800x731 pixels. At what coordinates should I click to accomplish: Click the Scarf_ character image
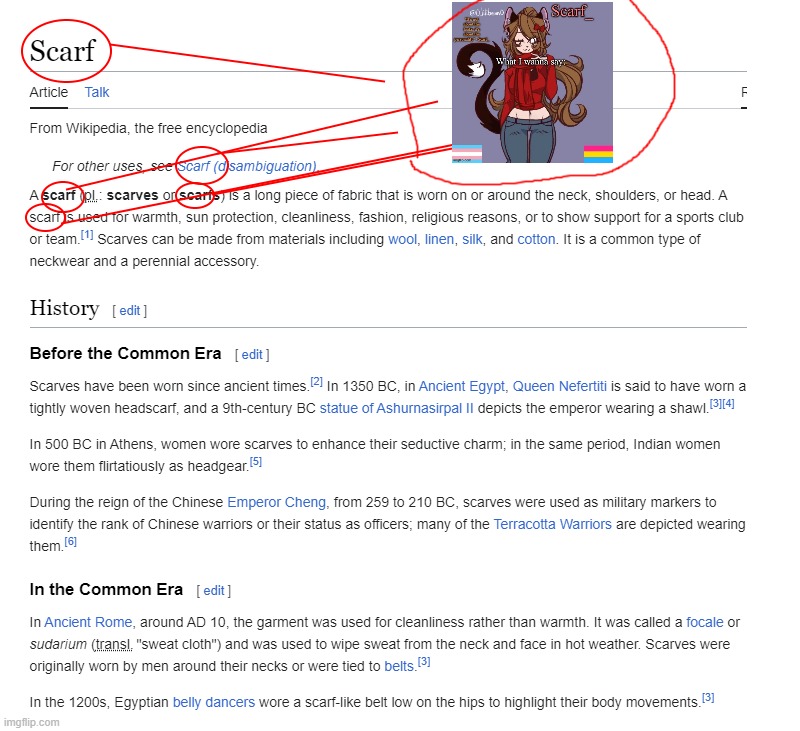click(532, 83)
